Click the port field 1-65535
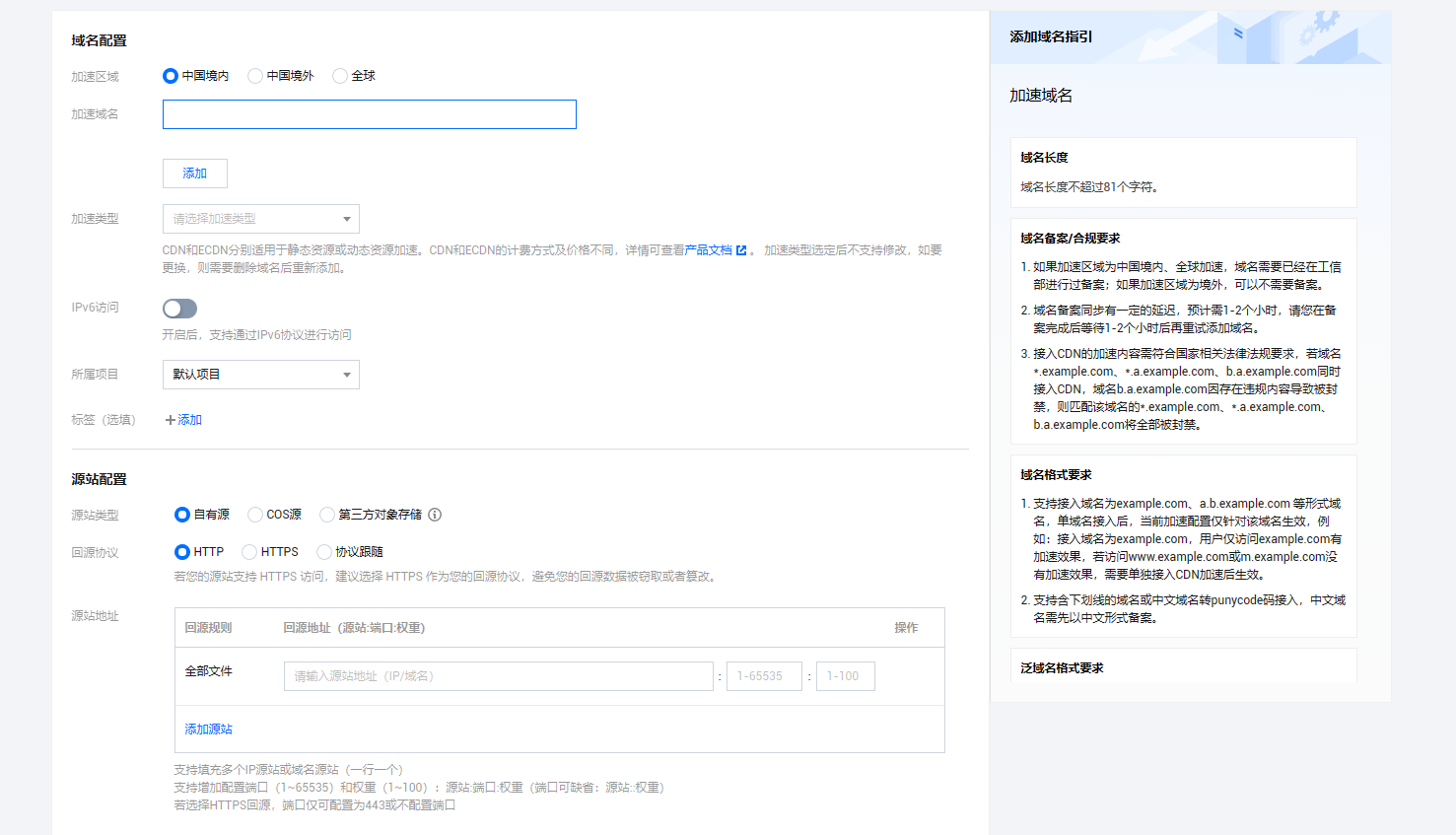The height and width of the screenshot is (835, 1456). click(764, 676)
